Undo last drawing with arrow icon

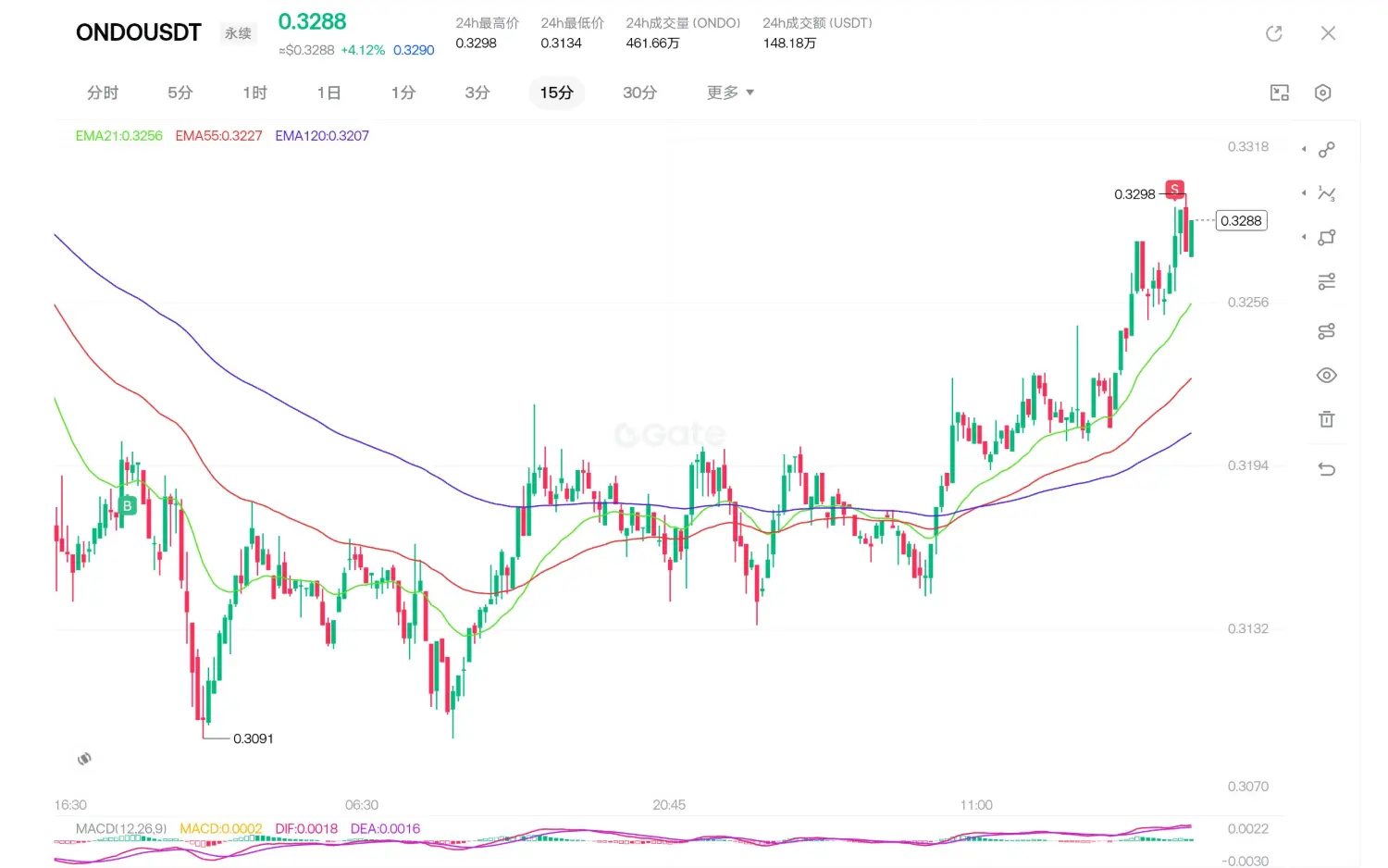tap(1326, 469)
